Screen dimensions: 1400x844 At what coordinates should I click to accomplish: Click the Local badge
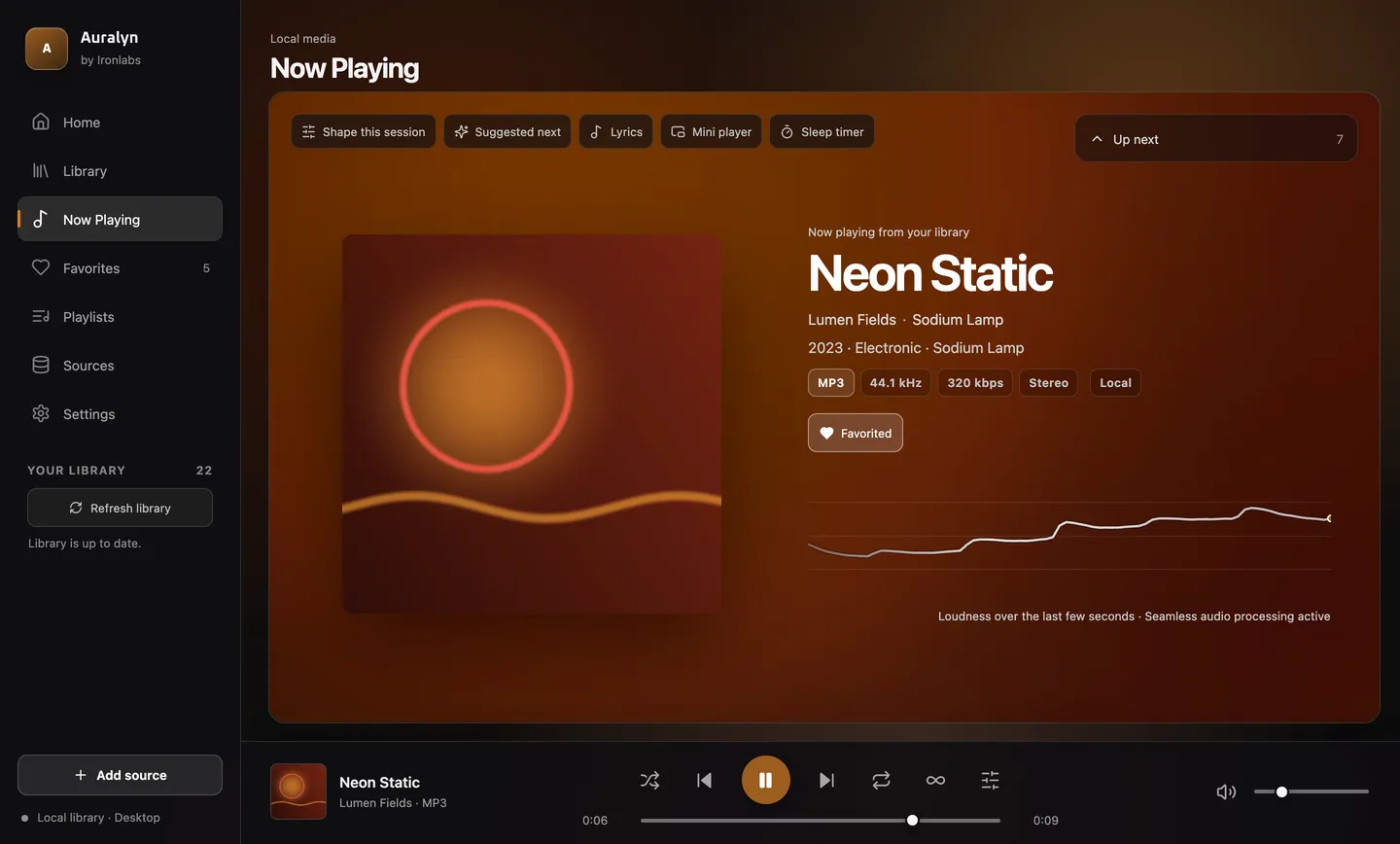tap(1115, 383)
